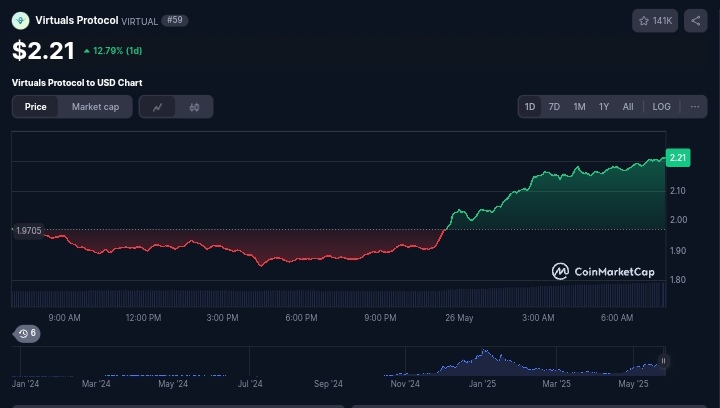Image resolution: width=720 pixels, height=408 pixels.
Task: Click the 26 May date axis label
Action: click(459, 318)
